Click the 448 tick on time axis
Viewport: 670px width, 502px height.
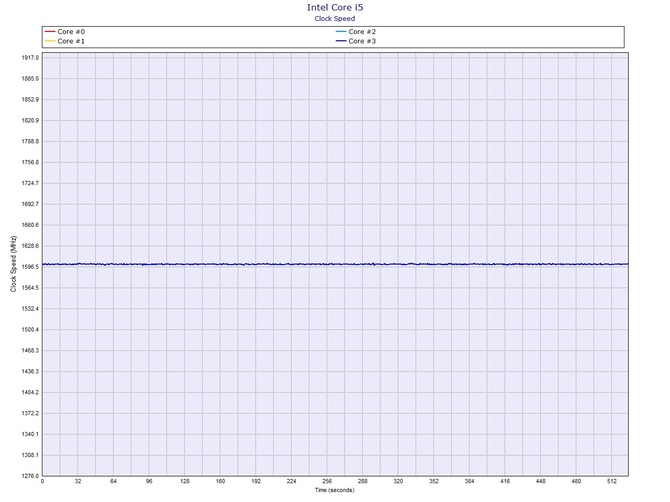tap(541, 481)
